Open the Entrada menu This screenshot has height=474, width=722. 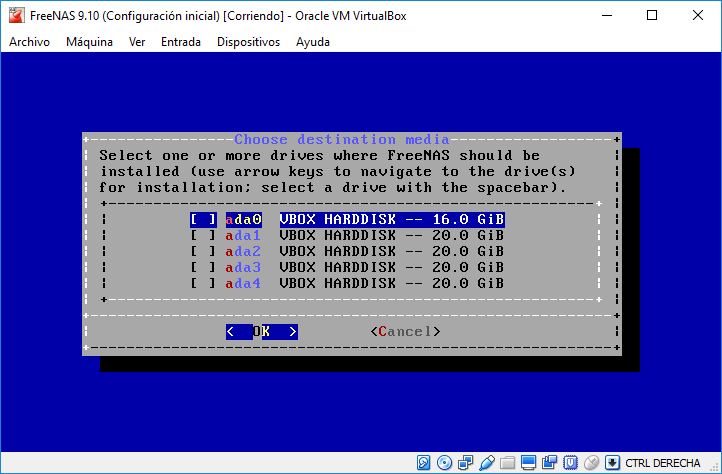[181, 42]
